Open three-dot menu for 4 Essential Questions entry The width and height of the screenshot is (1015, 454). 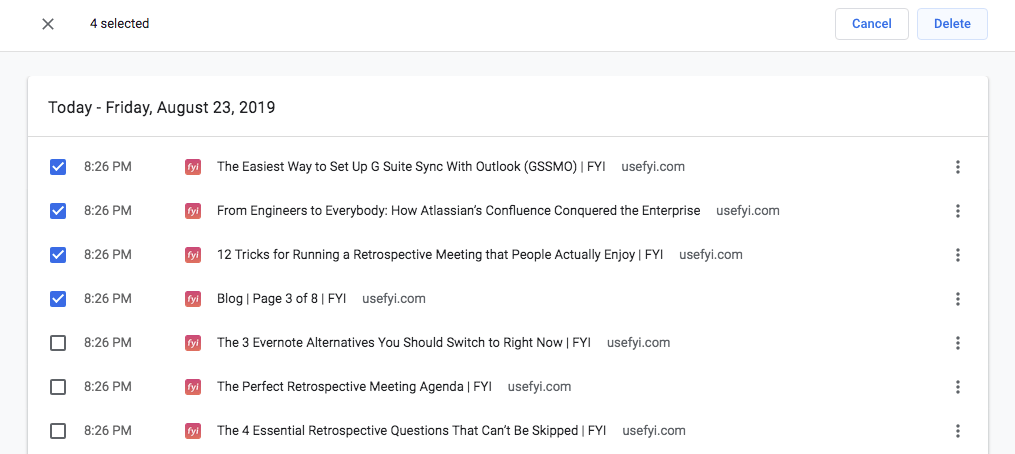click(x=957, y=431)
